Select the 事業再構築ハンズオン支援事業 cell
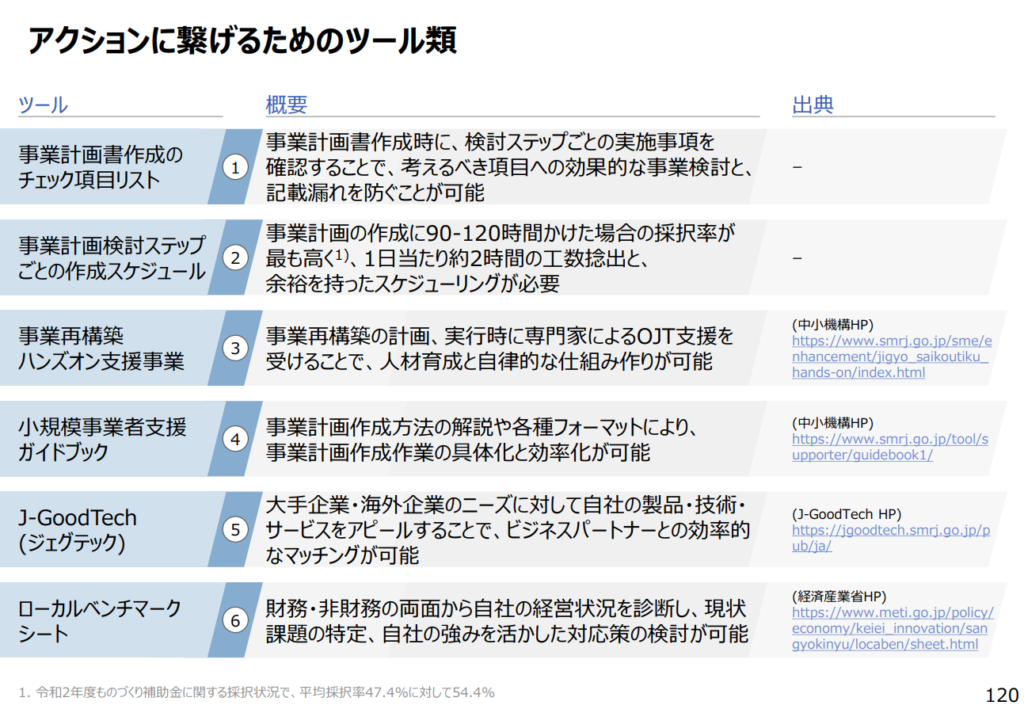 [x=102, y=348]
